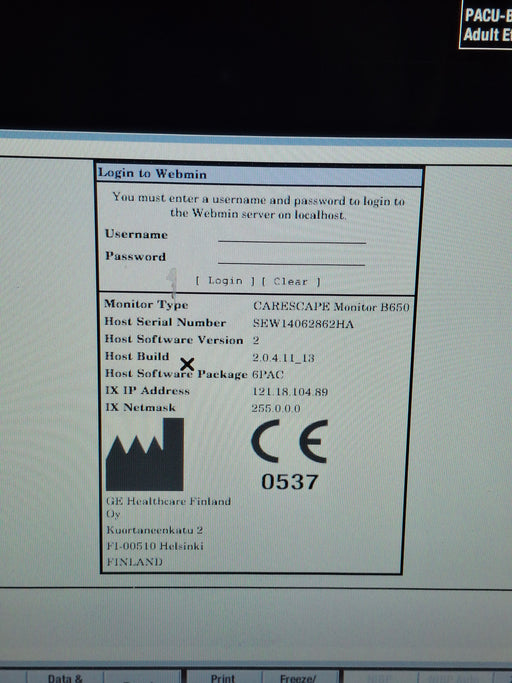Click the CARESCAPE Monitor B650 value
Screen dimensions: 512x683
[x=331, y=307]
